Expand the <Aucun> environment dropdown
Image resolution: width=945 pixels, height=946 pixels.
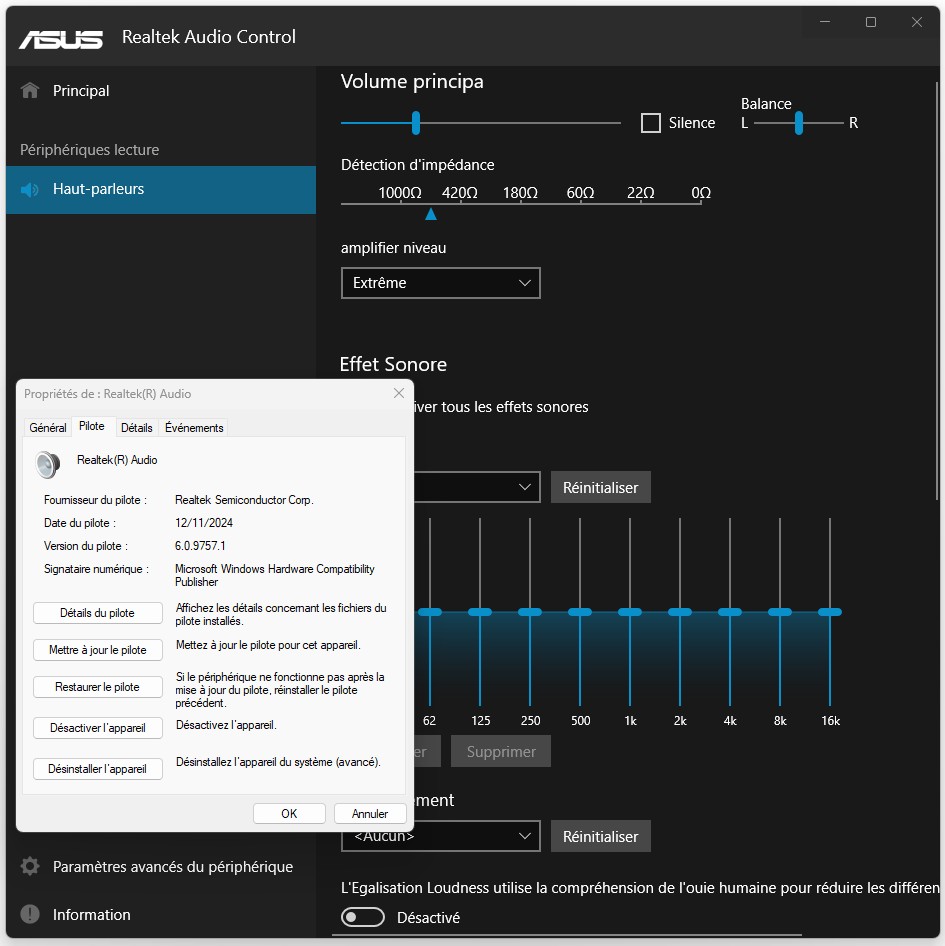tap(440, 836)
